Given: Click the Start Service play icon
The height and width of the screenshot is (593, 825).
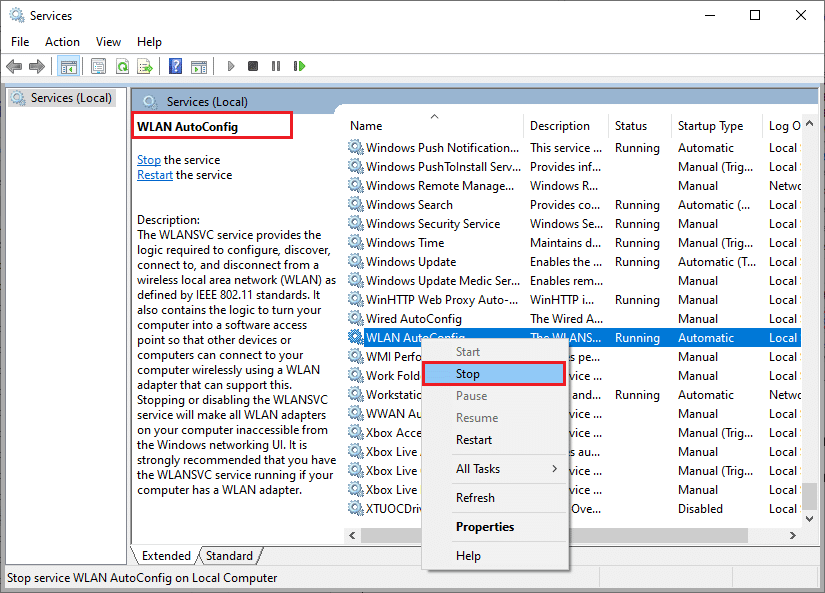Looking at the screenshot, I should tap(230, 66).
